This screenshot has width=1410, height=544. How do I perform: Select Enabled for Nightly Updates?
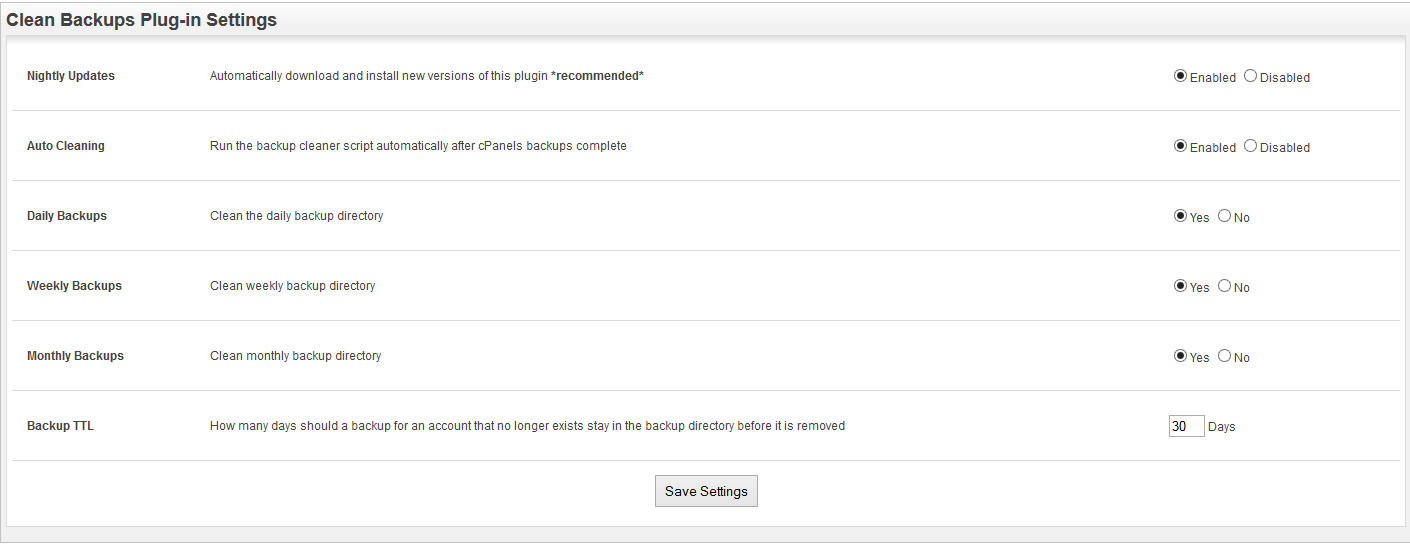[x=1180, y=76]
